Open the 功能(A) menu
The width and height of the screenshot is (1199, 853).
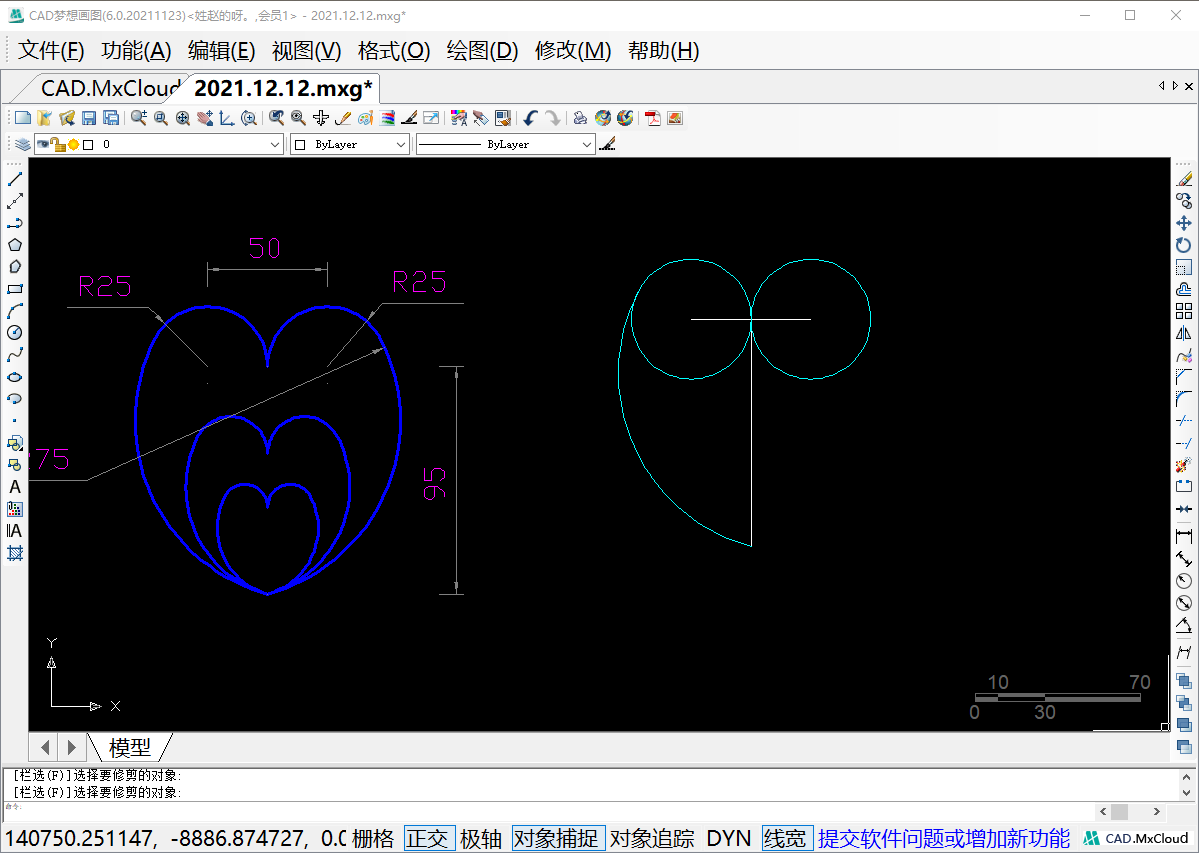136,50
